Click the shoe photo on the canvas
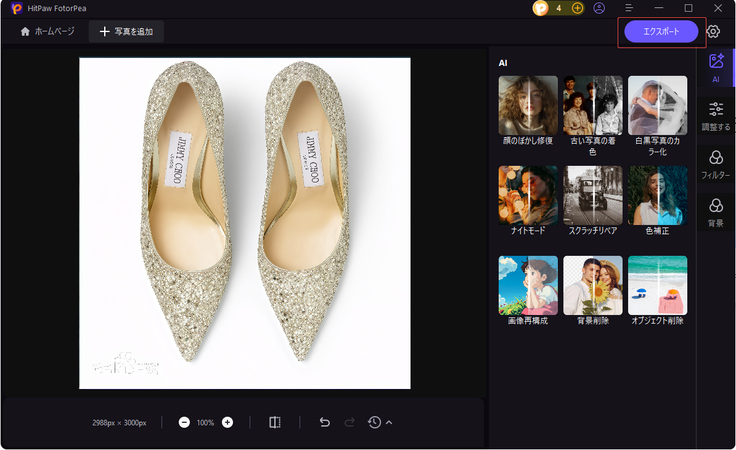The image size is (736, 450). 245,223
